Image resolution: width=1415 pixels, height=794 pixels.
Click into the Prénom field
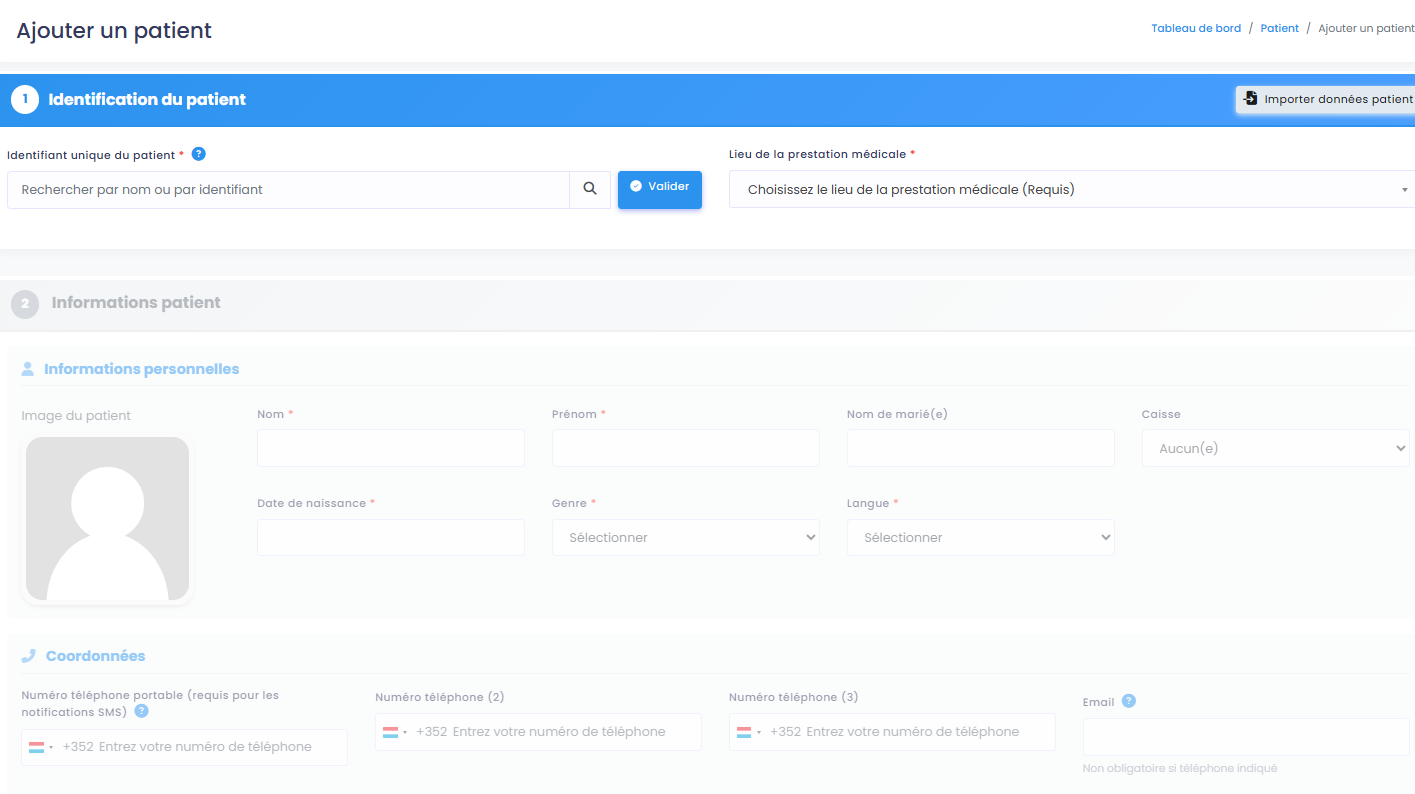(x=685, y=448)
